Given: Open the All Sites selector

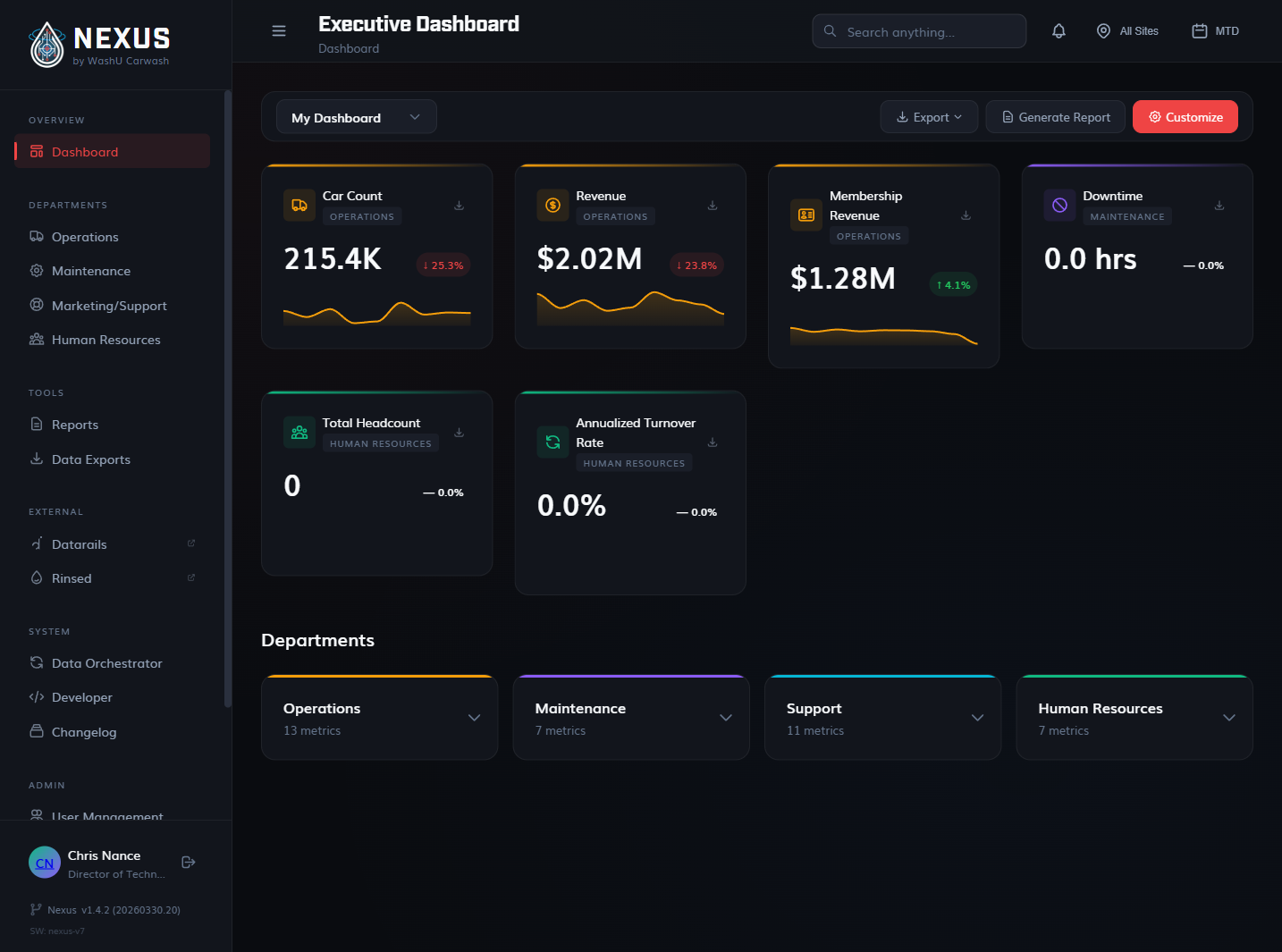Looking at the screenshot, I should (1127, 31).
